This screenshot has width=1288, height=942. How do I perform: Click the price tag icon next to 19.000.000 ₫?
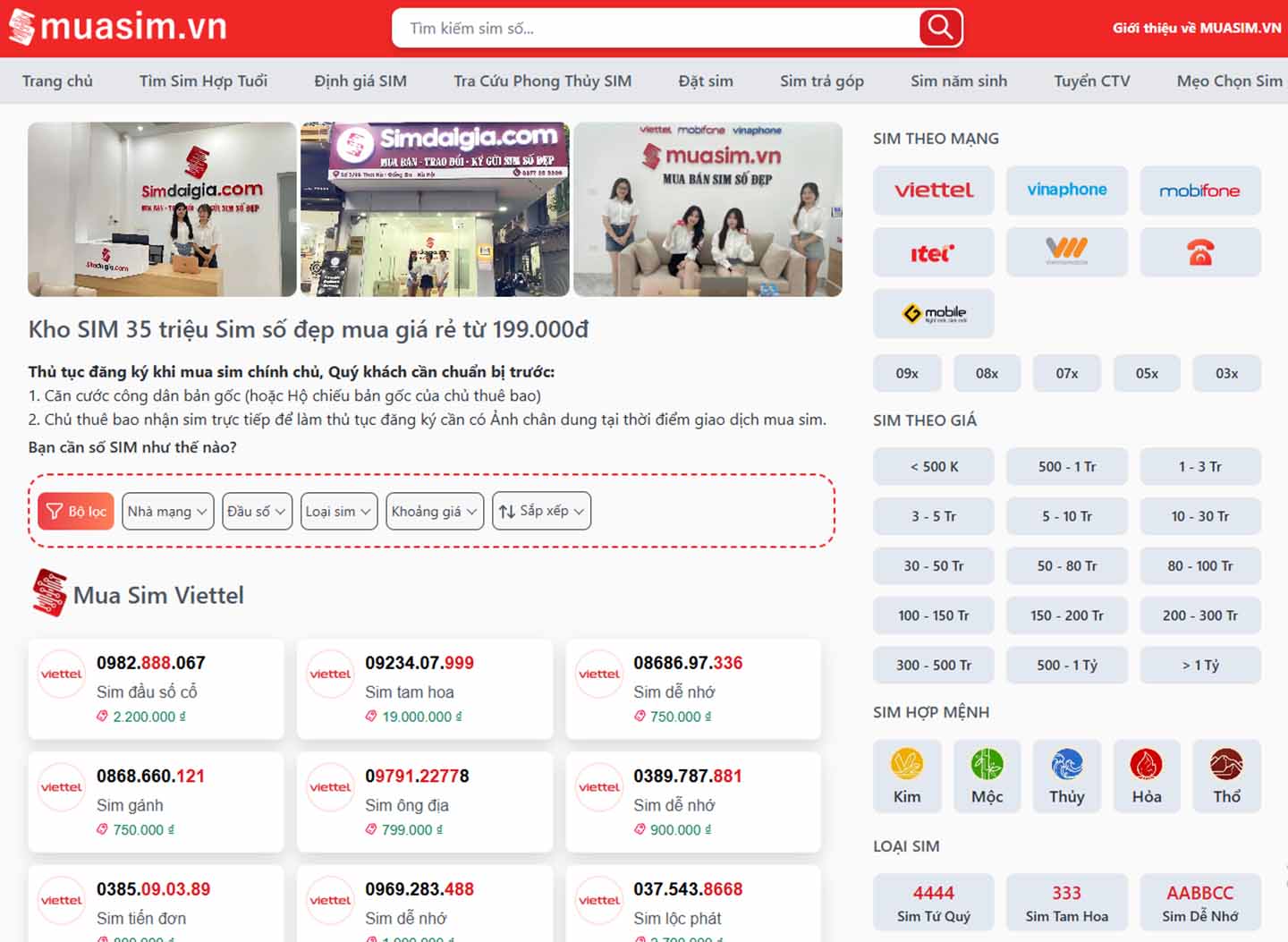click(370, 717)
